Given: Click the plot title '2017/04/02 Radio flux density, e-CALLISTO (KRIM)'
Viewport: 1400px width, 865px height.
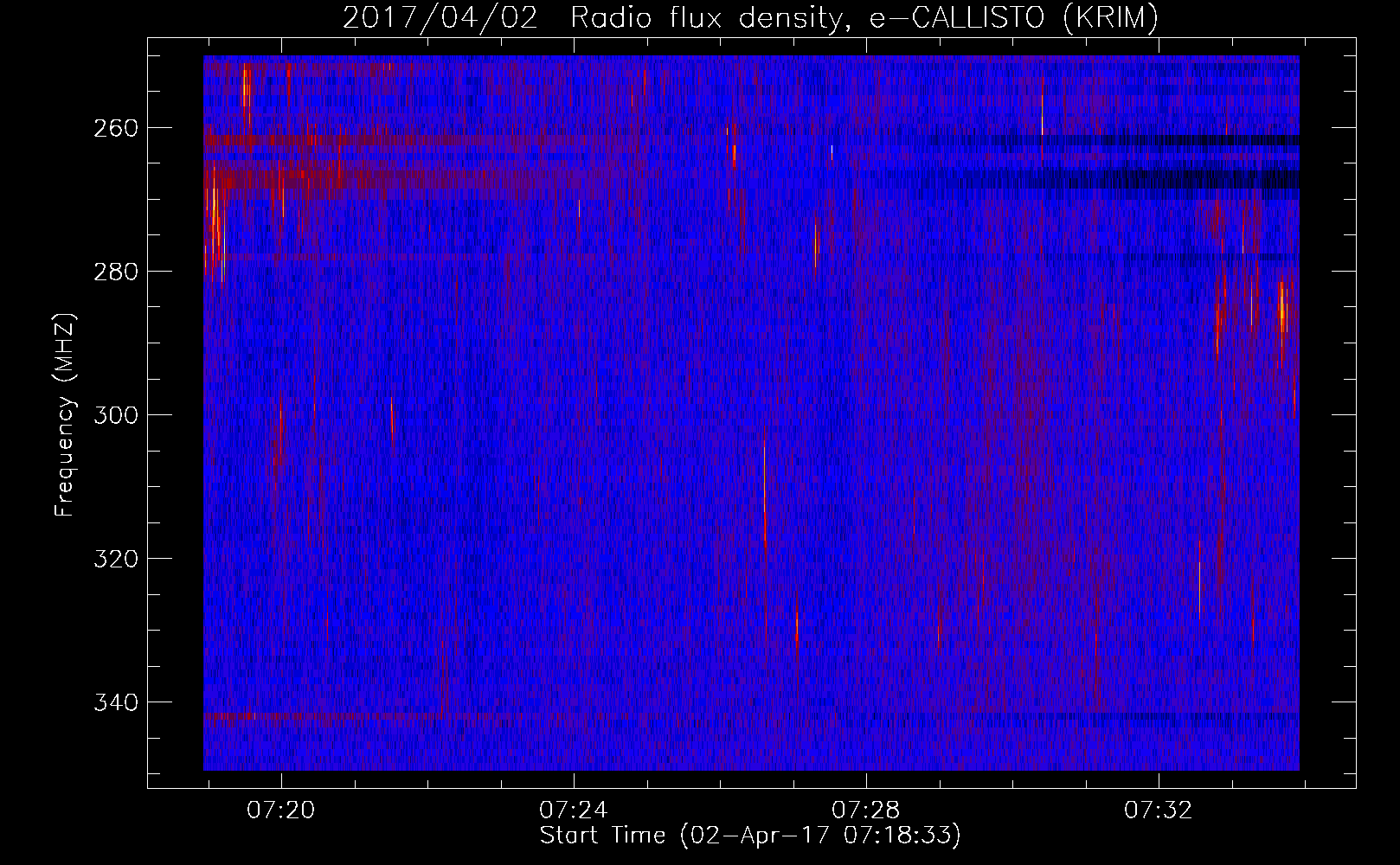Looking at the screenshot, I should coord(750,18).
